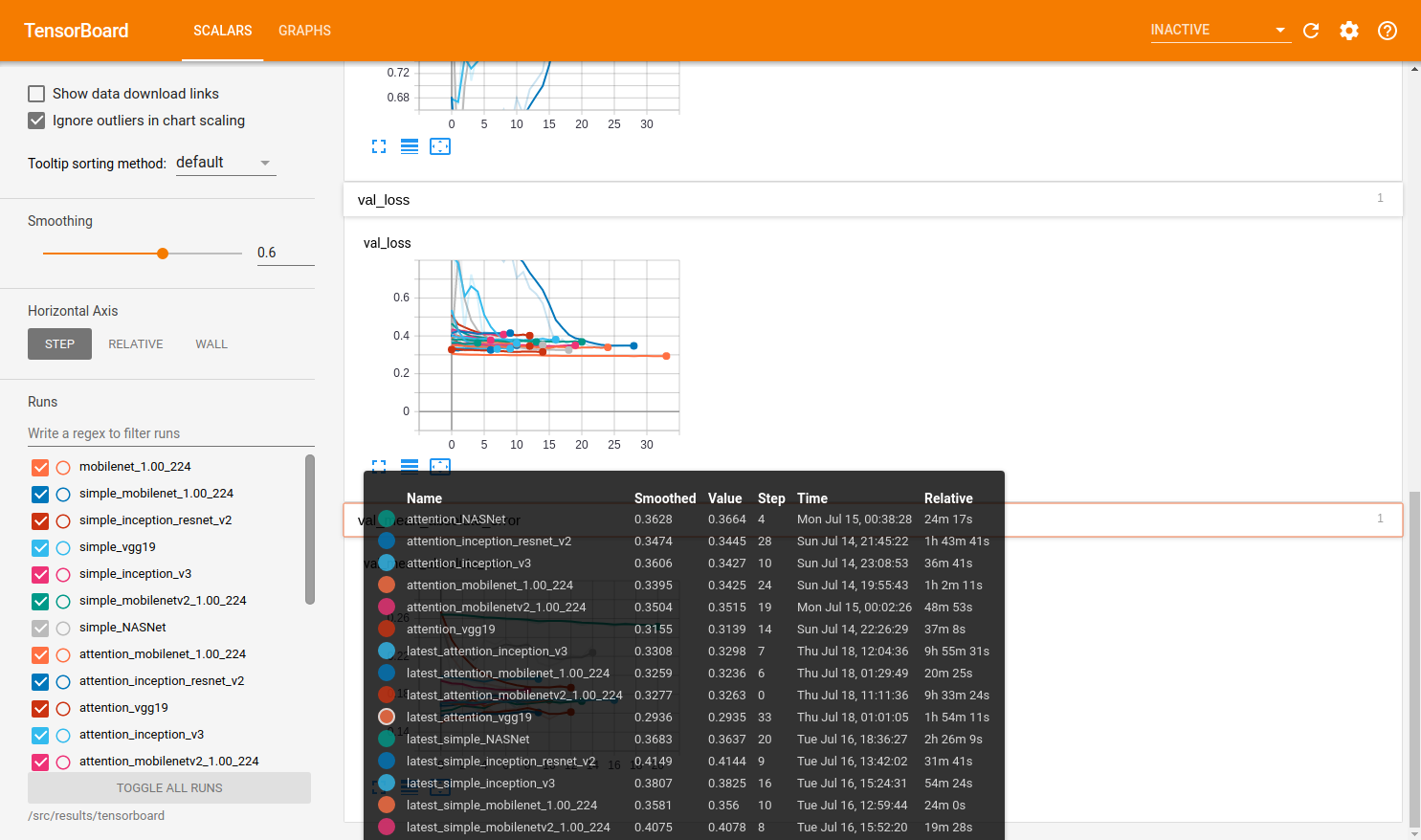The image size is (1421, 840).
Task: Toggle log scale on the top chart
Action: [x=410, y=146]
